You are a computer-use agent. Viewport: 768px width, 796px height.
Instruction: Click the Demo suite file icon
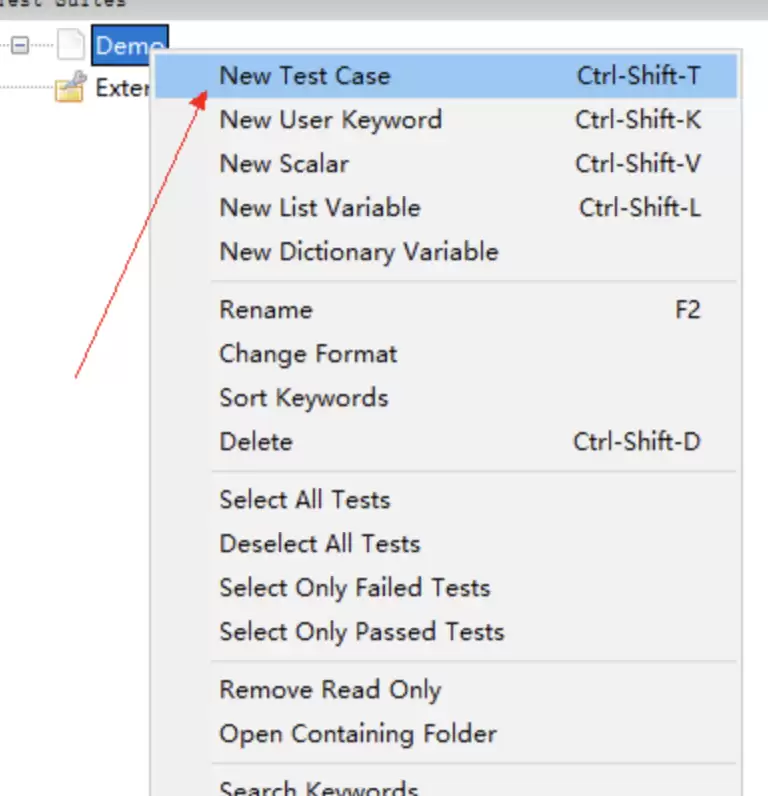[x=71, y=45]
